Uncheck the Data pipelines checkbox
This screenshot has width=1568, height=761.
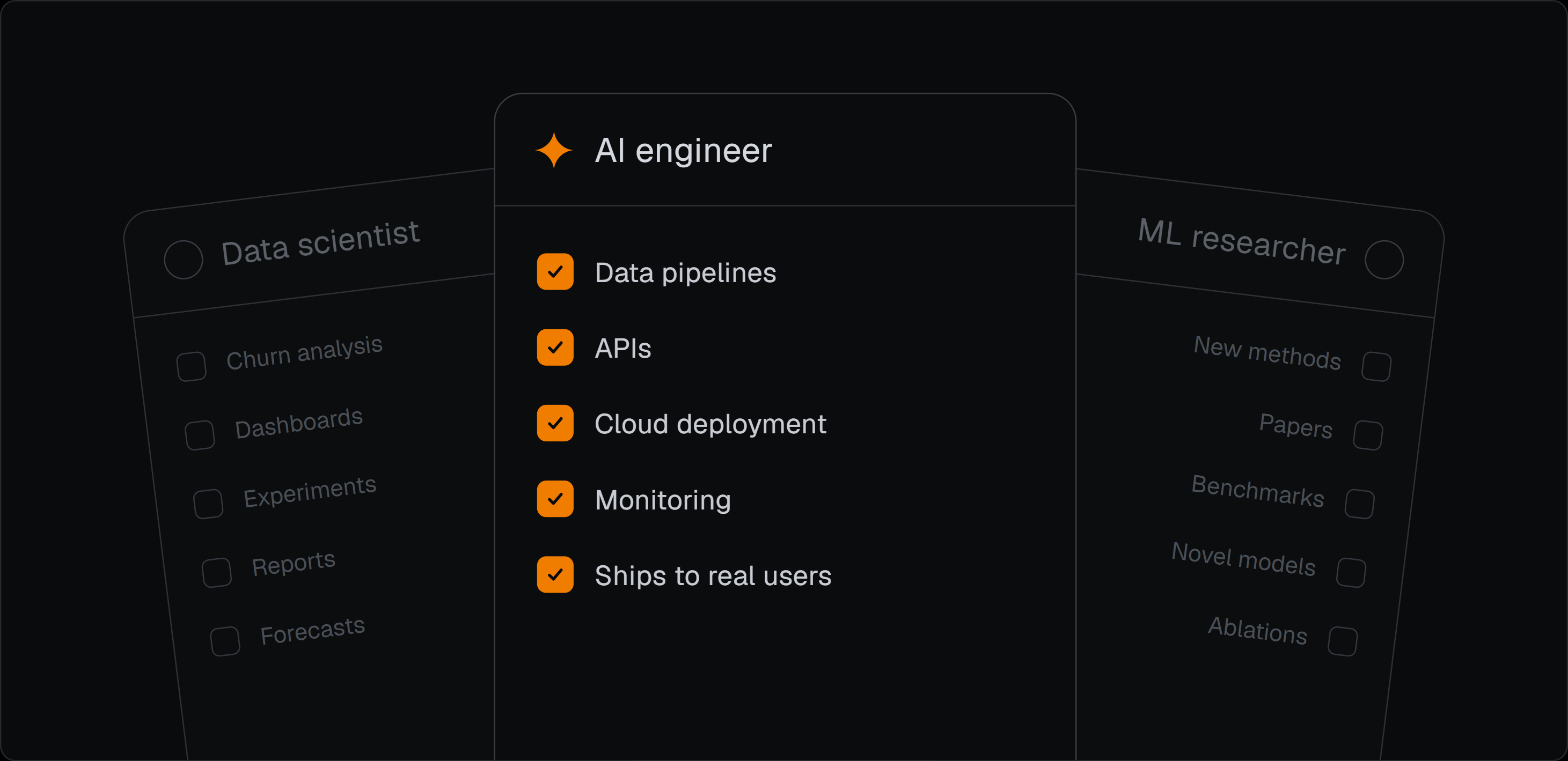[x=555, y=272]
